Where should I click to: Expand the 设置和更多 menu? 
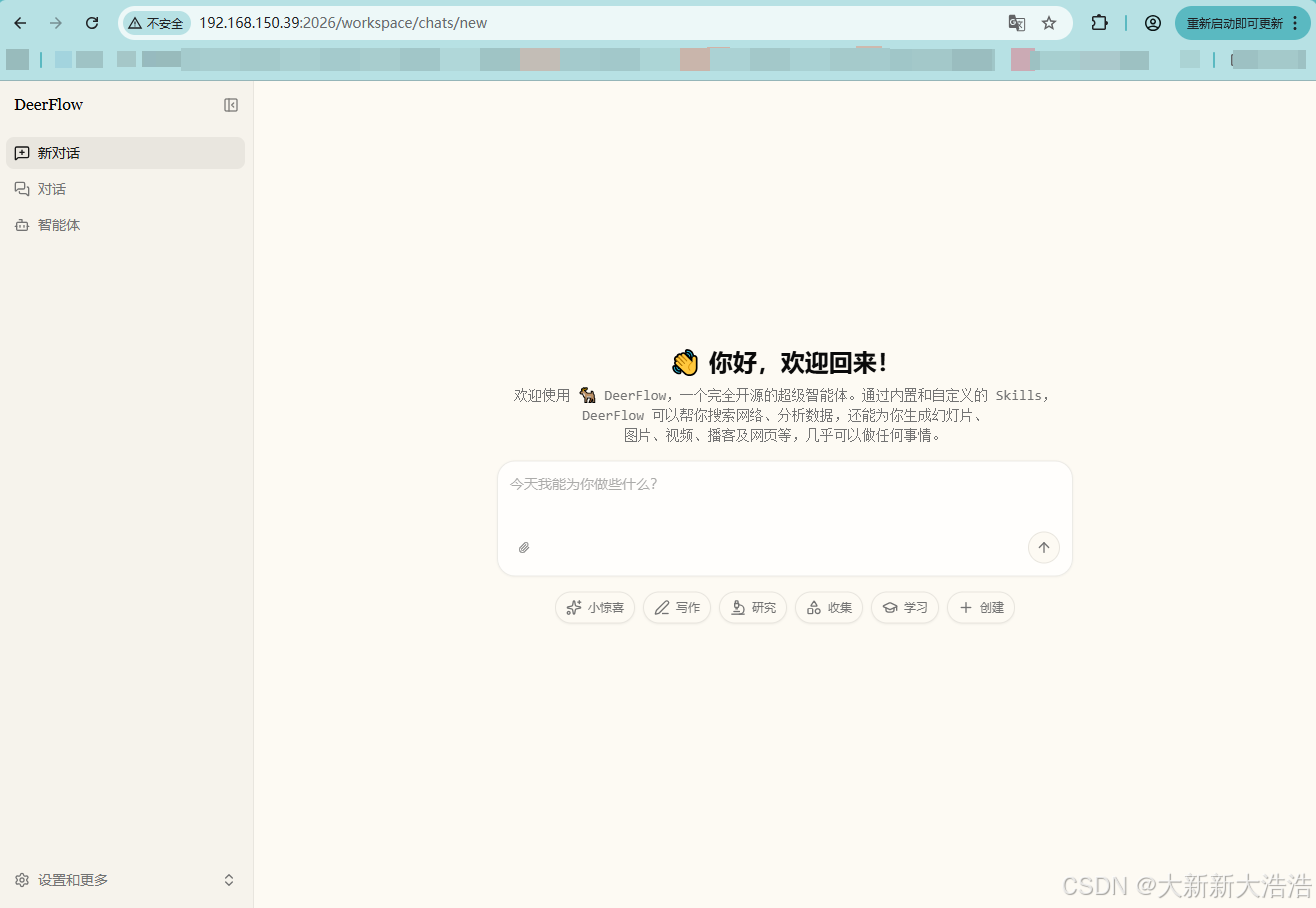click(x=125, y=880)
